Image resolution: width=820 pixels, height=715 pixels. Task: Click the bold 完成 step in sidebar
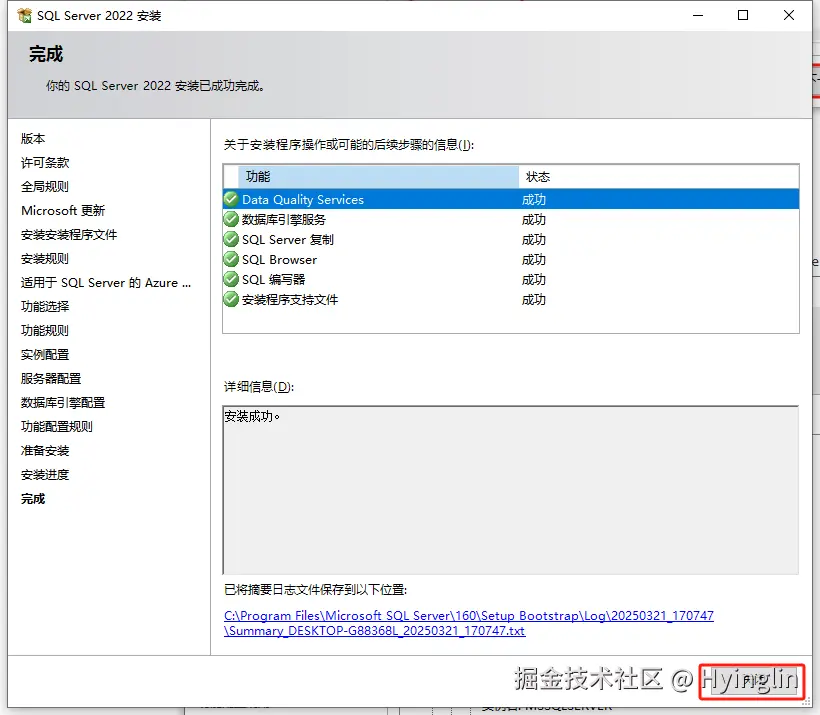point(33,499)
